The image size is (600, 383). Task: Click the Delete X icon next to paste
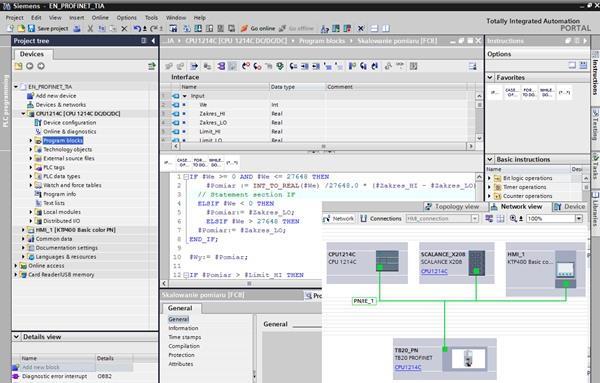coord(124,29)
